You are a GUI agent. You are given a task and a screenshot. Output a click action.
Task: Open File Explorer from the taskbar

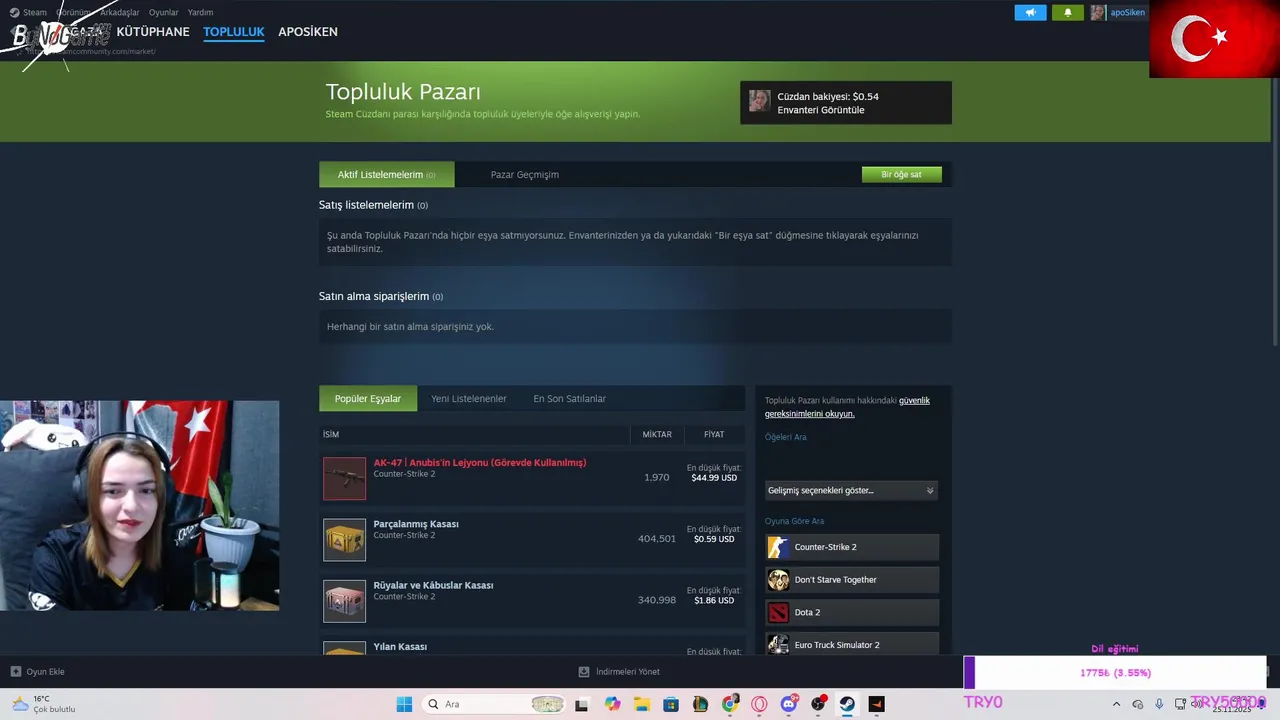tap(642, 704)
